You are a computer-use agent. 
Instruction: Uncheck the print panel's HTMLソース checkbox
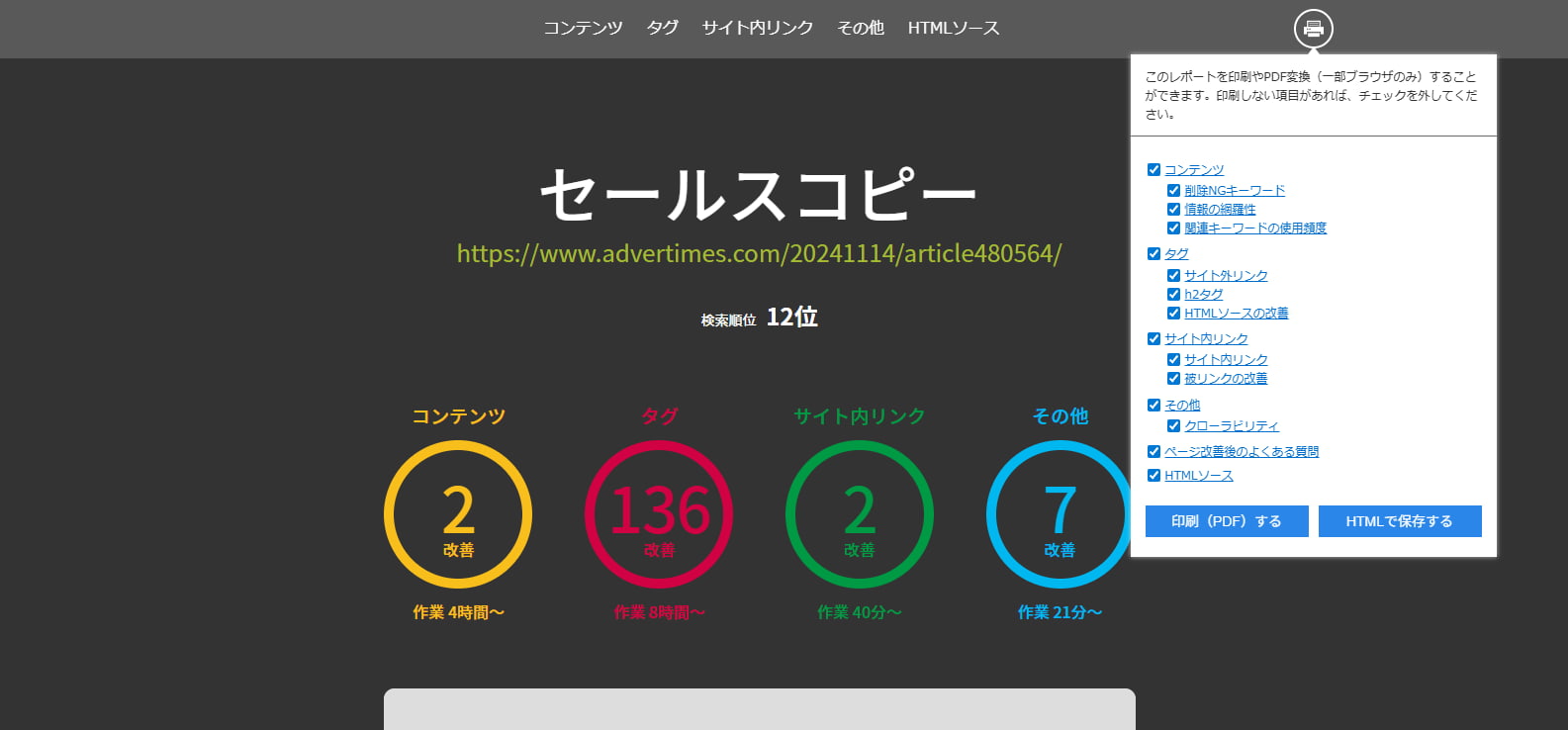pos(1153,476)
